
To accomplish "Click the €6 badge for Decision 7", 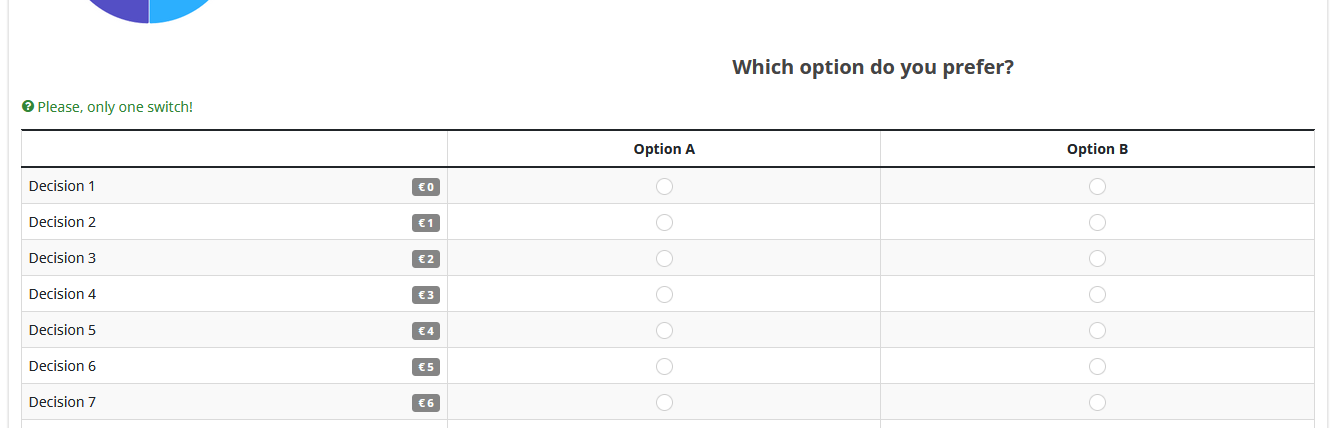I will click(426, 403).
